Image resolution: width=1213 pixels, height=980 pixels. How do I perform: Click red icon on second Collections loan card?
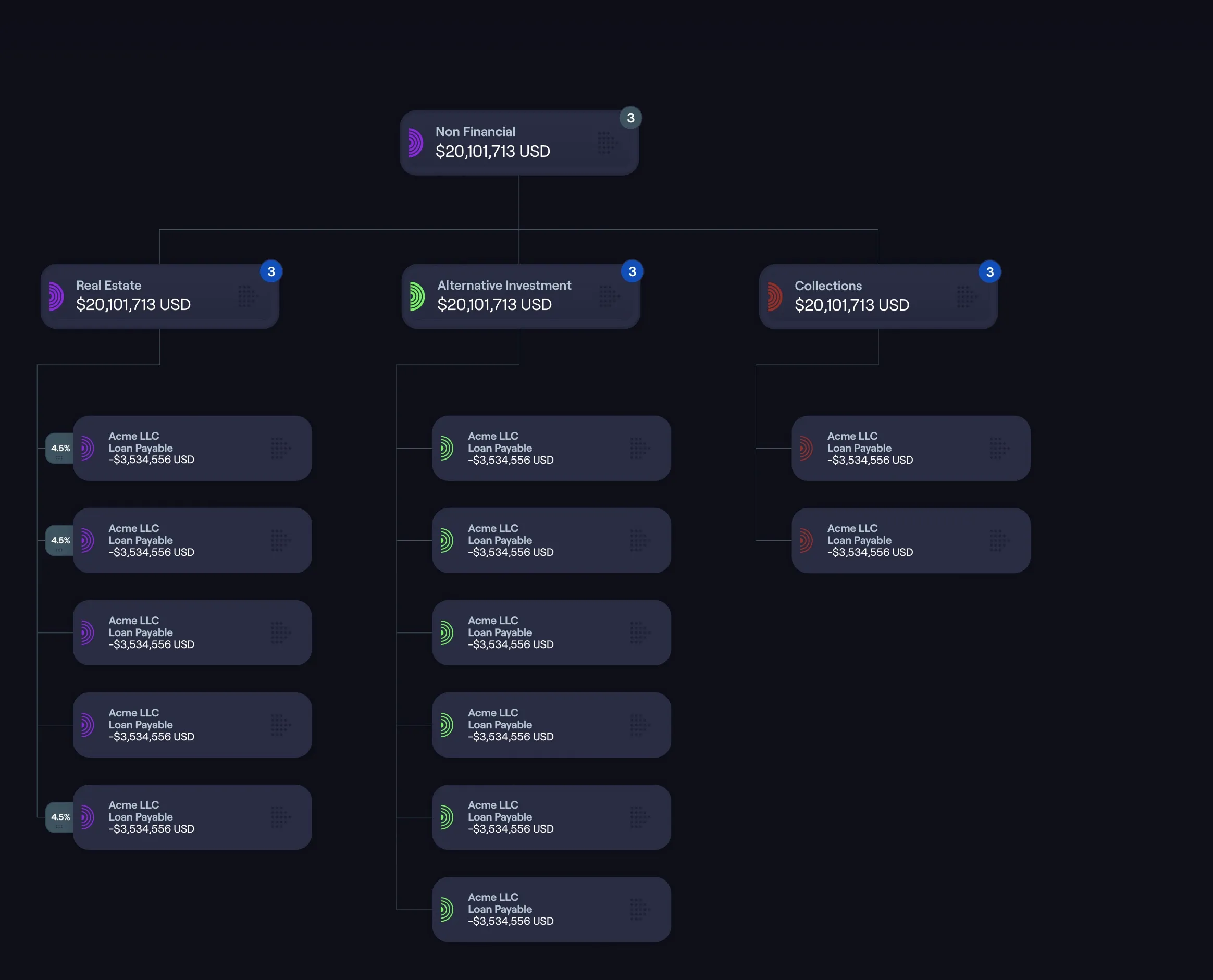806,540
